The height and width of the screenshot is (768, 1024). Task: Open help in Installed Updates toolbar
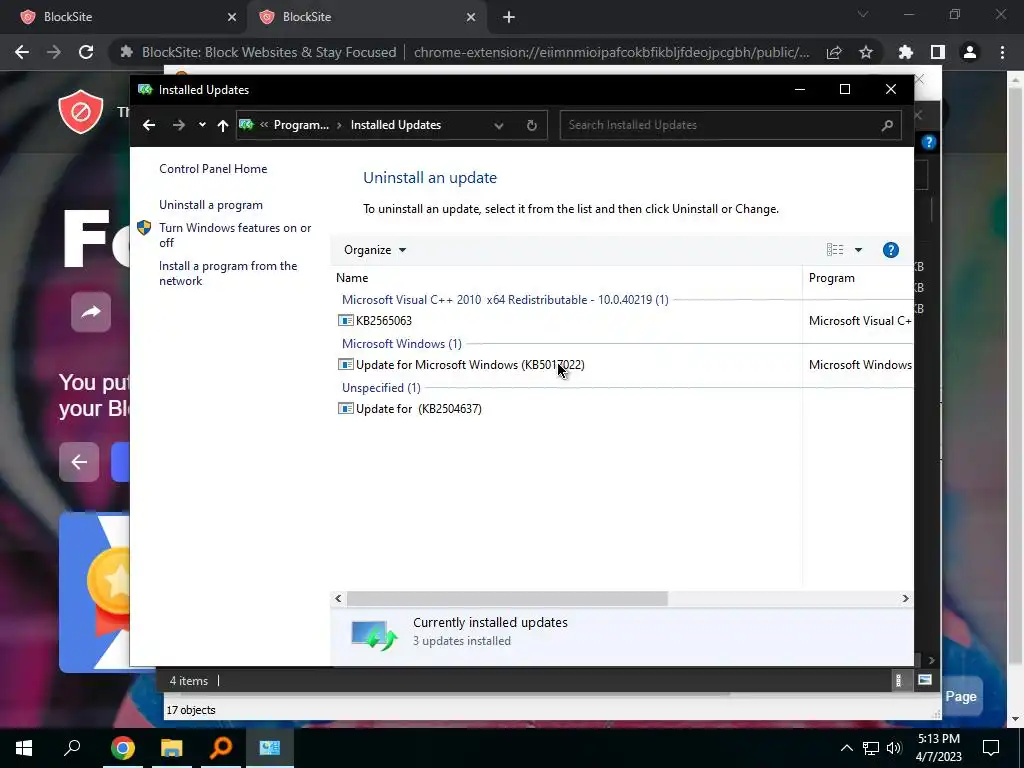(x=891, y=250)
